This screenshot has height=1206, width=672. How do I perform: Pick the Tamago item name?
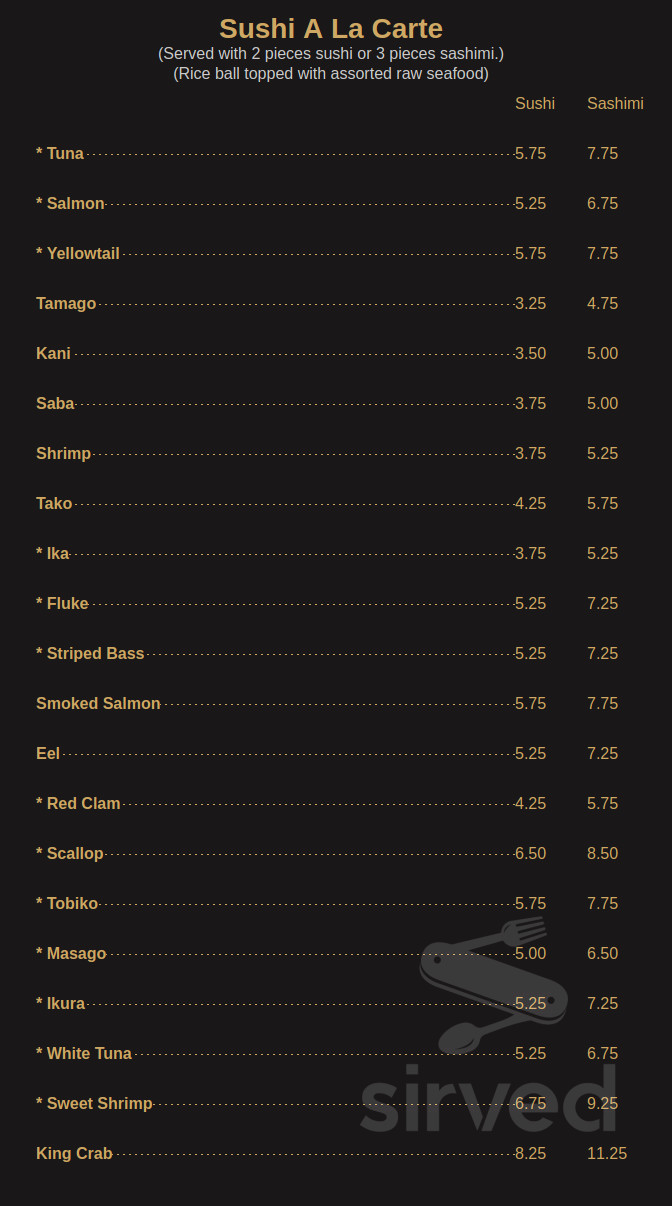(x=66, y=303)
